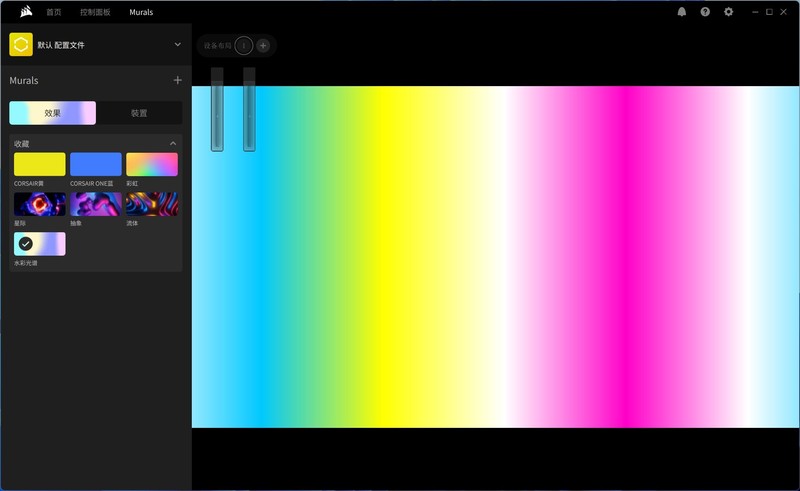Apply the 彩虹 rainbow effect

pyautogui.click(x=152, y=164)
